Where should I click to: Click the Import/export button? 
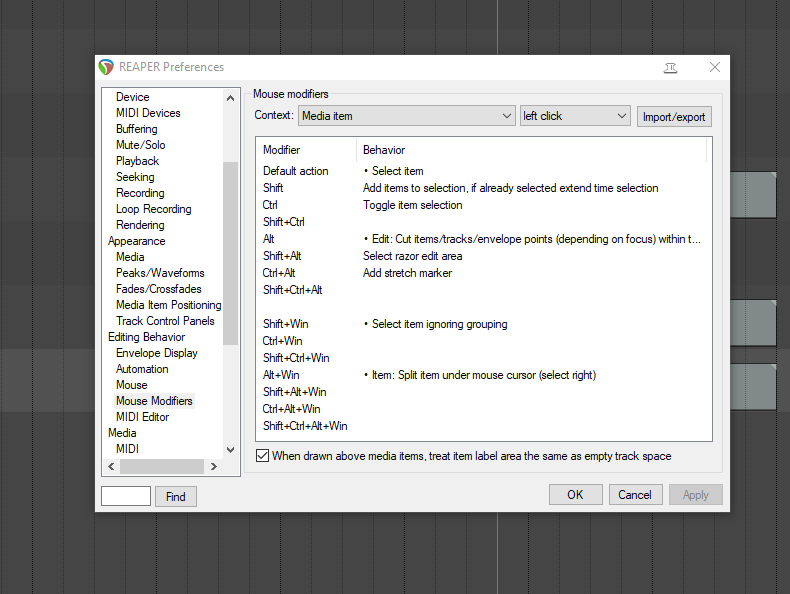click(674, 117)
